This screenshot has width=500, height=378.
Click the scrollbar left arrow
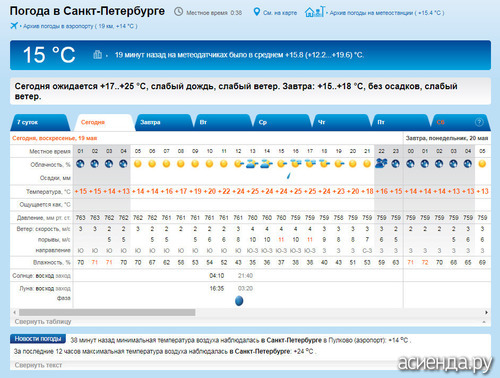pos(14,312)
